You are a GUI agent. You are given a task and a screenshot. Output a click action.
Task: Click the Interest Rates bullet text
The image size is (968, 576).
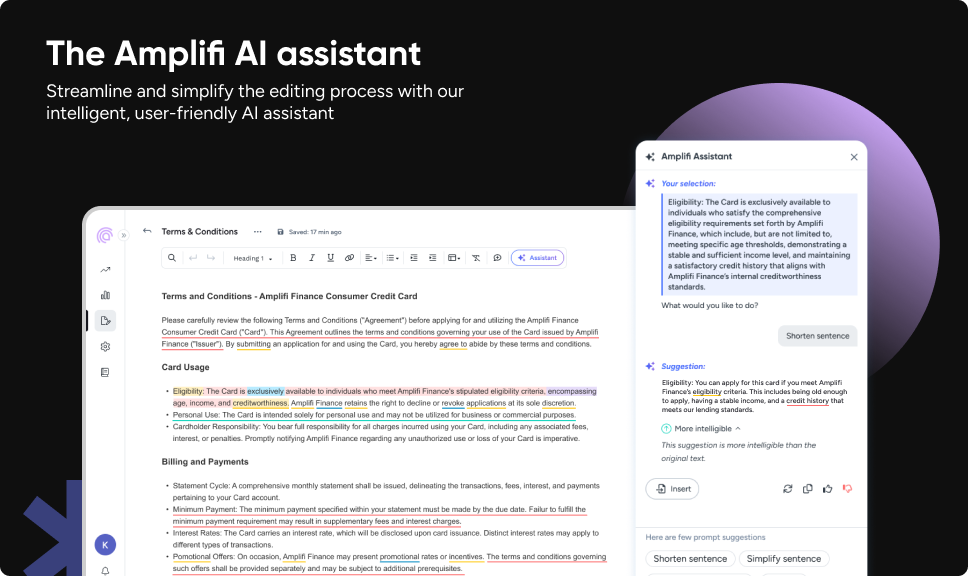click(x=386, y=539)
